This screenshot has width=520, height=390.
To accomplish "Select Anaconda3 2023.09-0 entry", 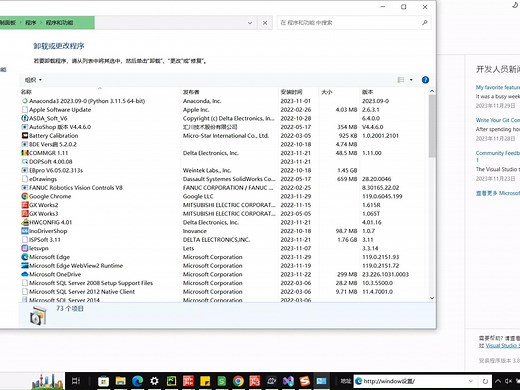I will pyautogui.click(x=224, y=101).
